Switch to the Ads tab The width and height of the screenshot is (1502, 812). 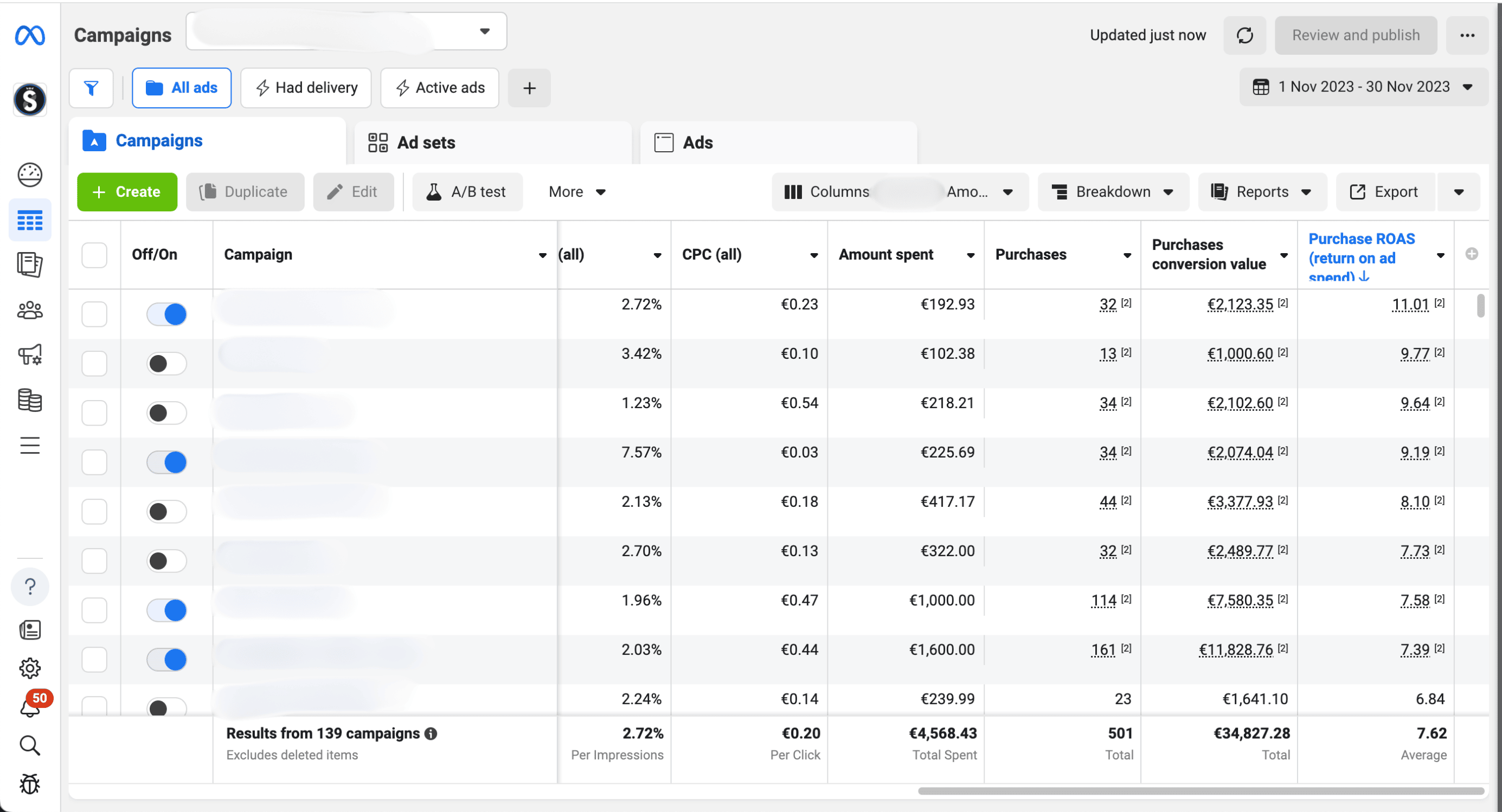697,142
